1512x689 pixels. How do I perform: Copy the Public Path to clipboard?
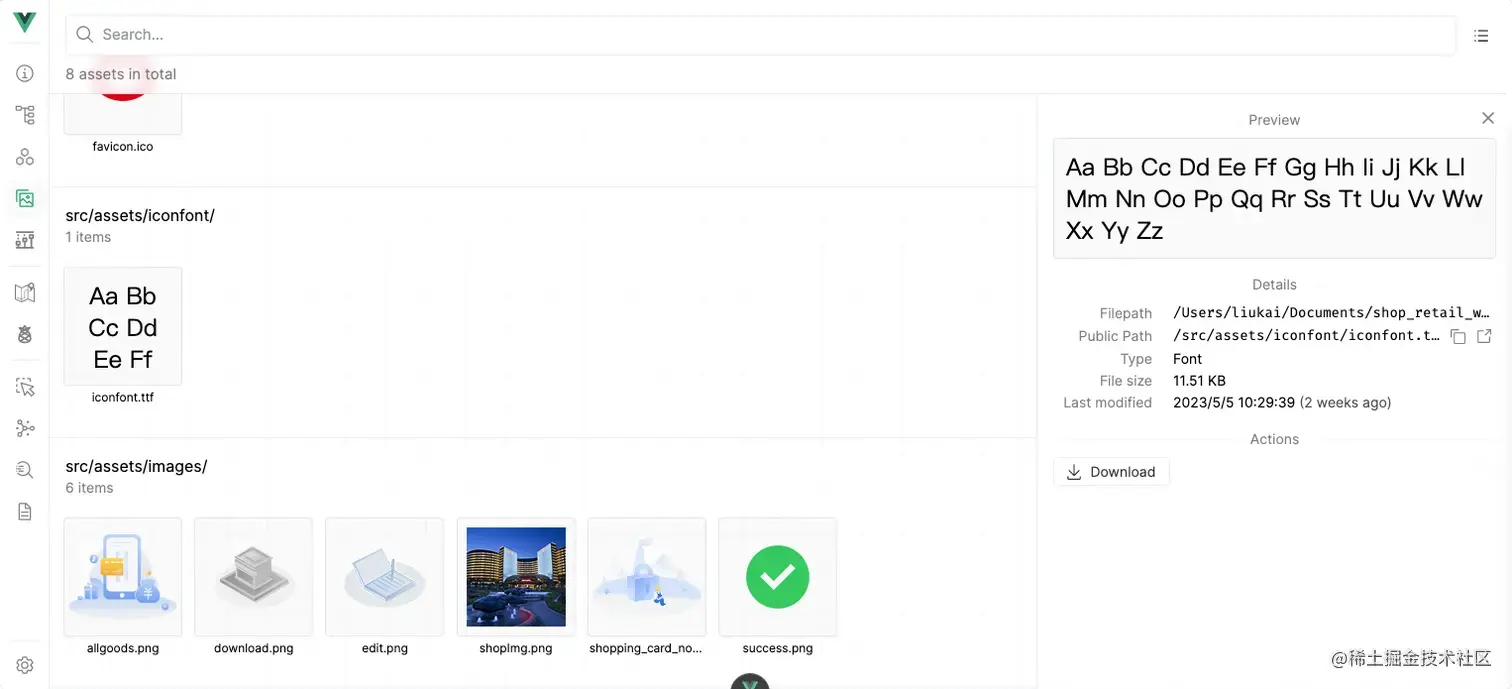(1459, 337)
